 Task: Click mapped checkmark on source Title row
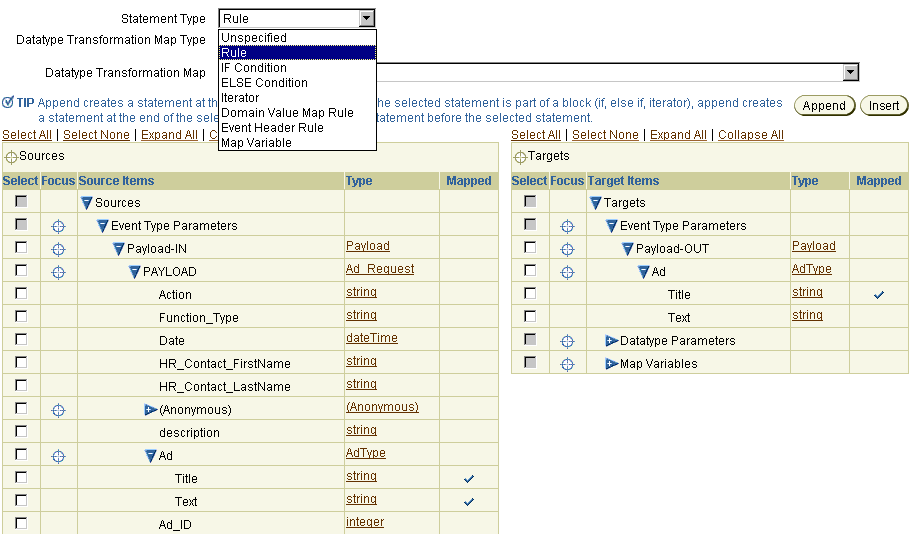pyautogui.click(x=469, y=479)
